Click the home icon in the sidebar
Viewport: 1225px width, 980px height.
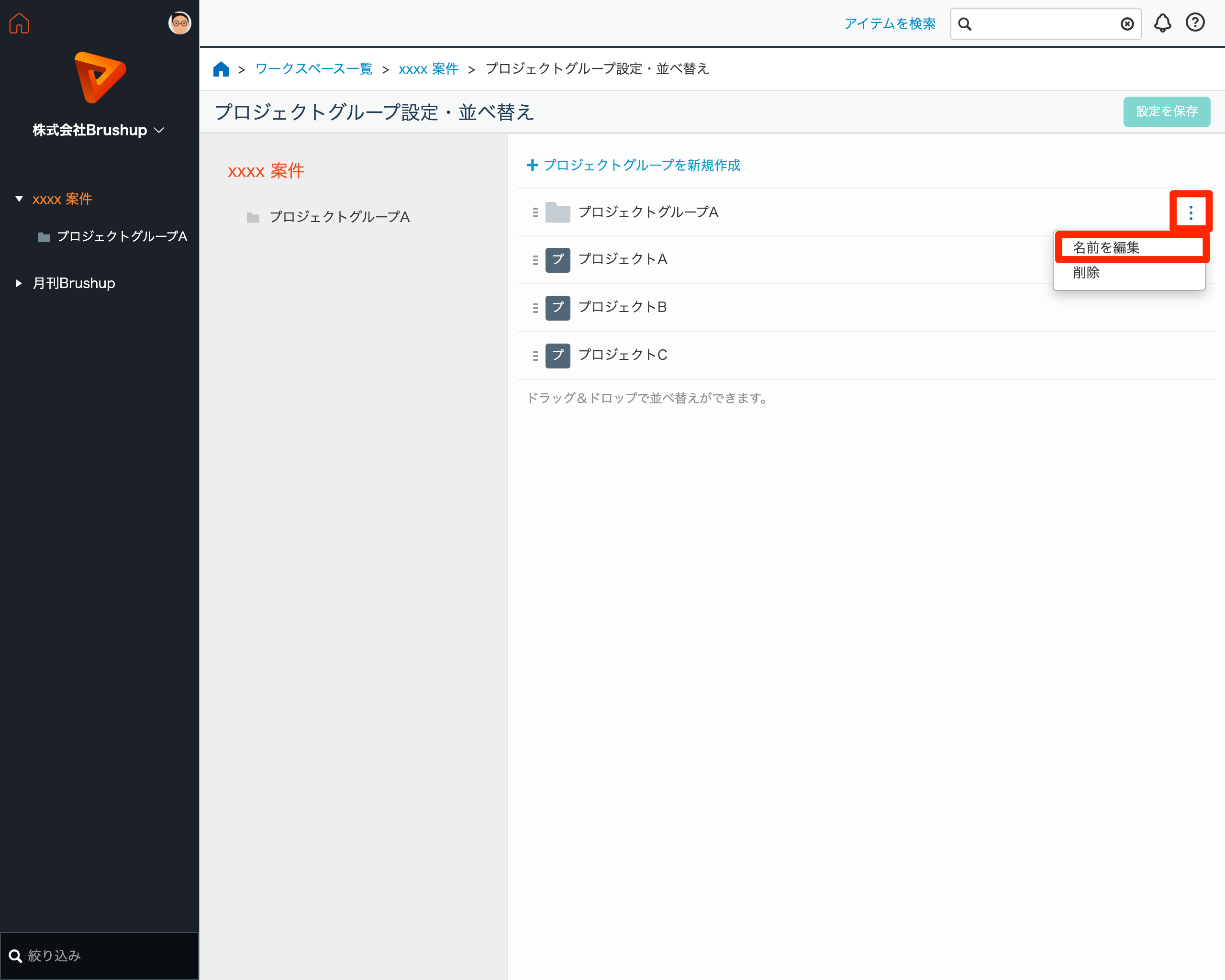[19, 23]
